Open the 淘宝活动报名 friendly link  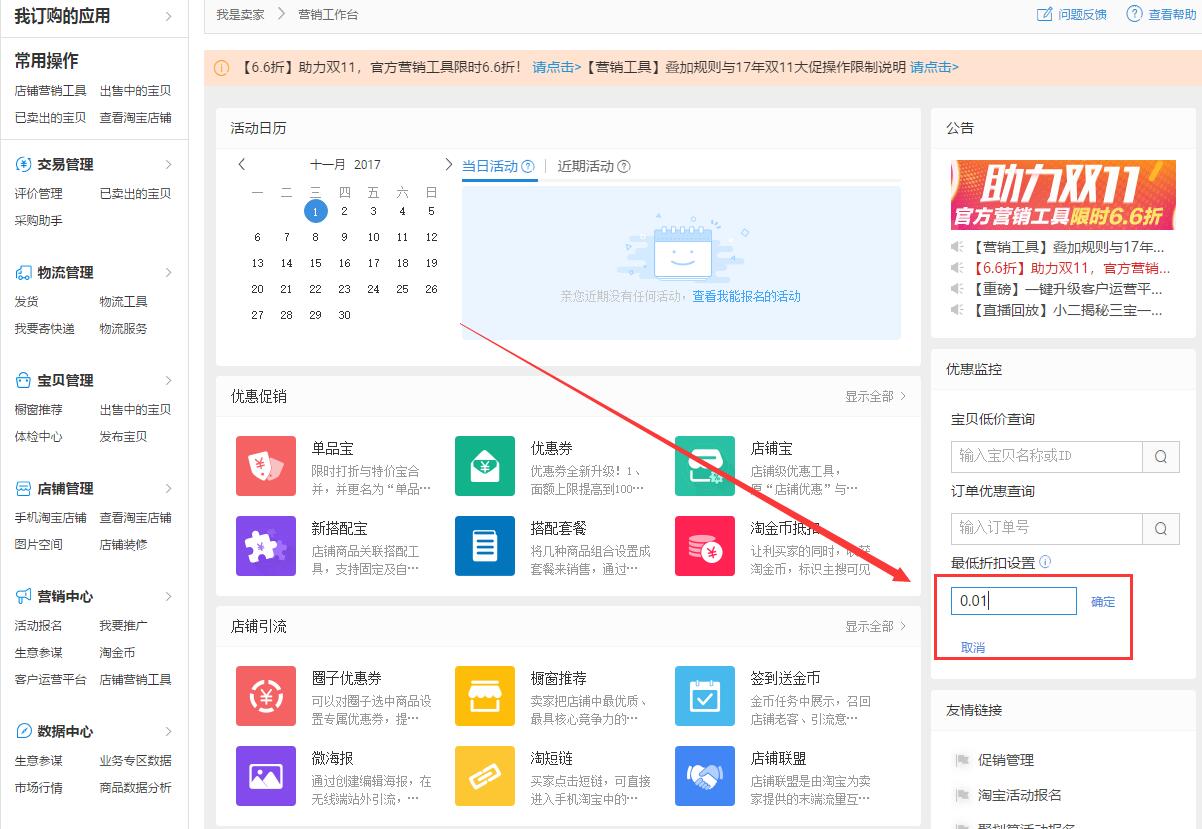(1020, 795)
